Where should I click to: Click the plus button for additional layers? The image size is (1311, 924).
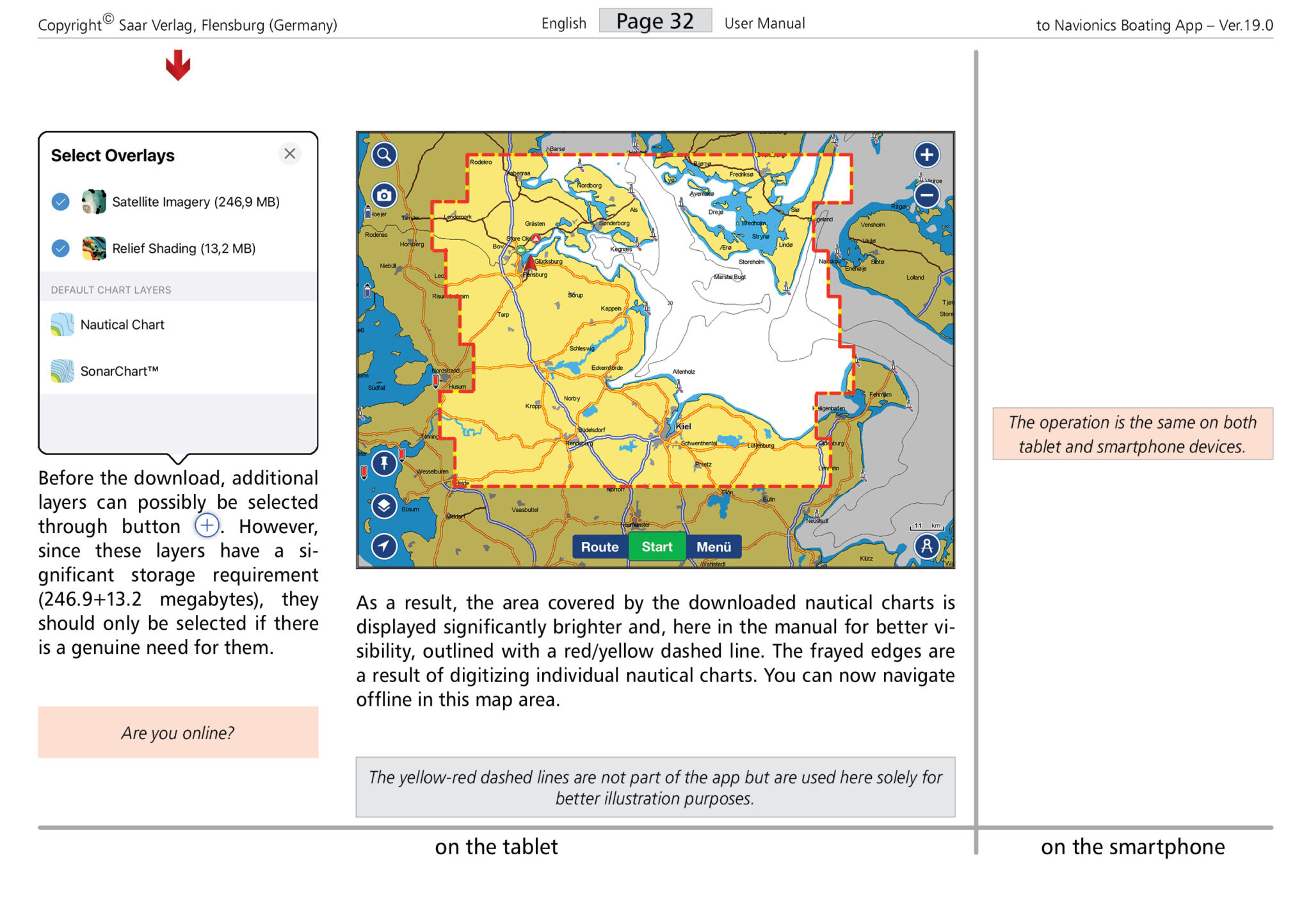[207, 525]
